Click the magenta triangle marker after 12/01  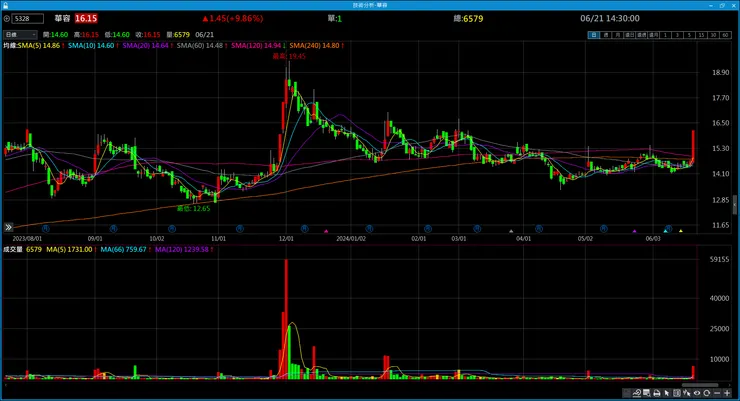point(326,231)
